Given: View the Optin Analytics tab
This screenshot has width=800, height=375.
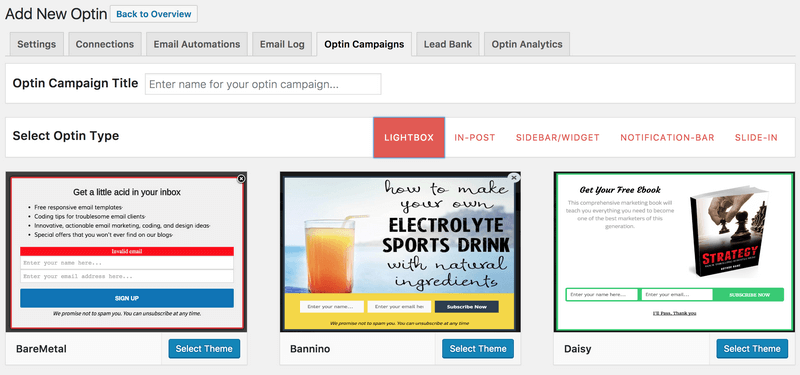Looking at the screenshot, I should point(527,44).
